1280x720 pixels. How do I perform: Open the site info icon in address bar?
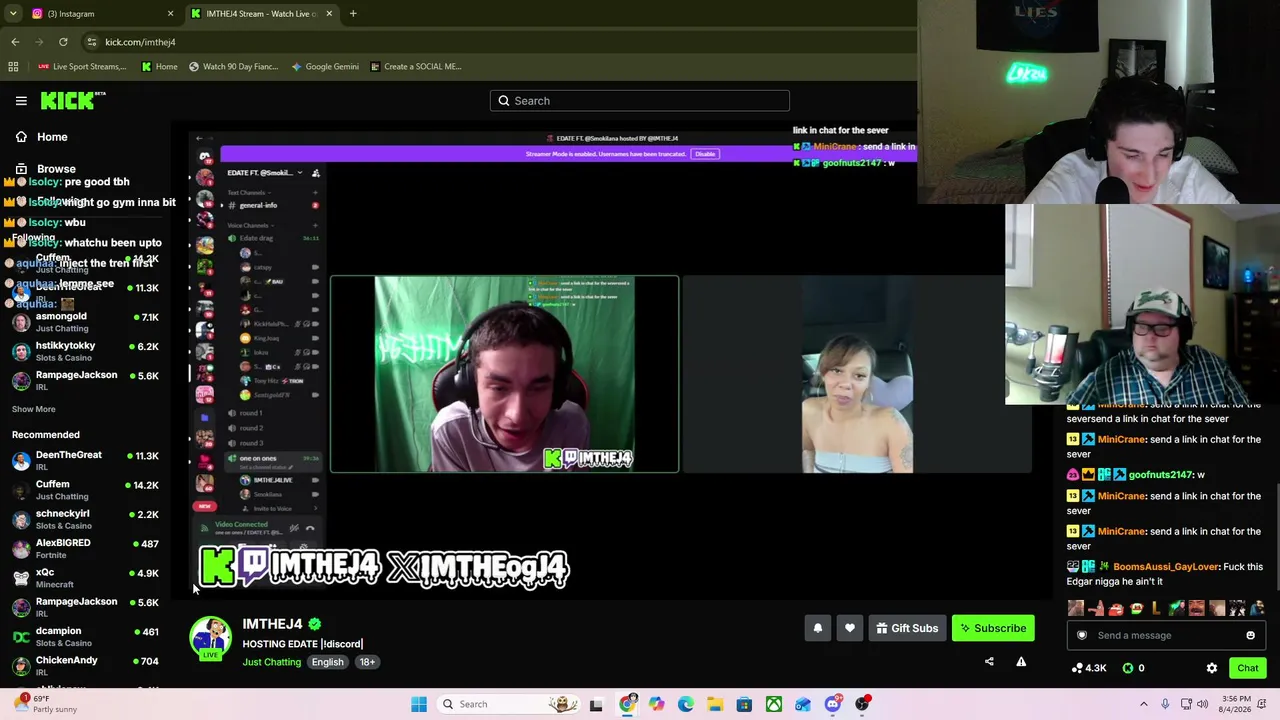pos(91,42)
